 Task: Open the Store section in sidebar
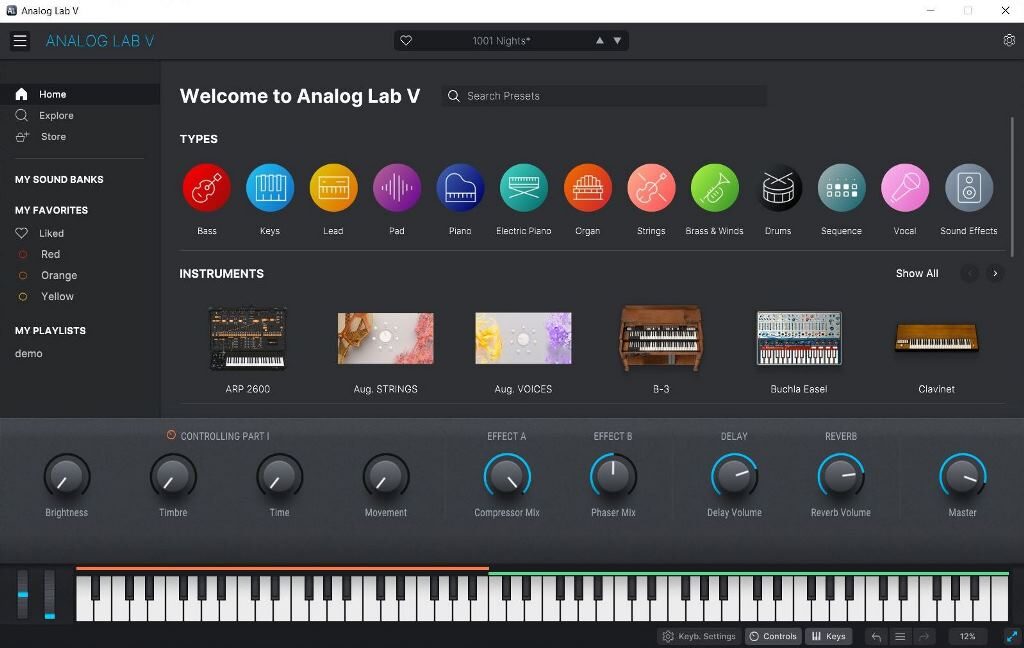[80, 137]
